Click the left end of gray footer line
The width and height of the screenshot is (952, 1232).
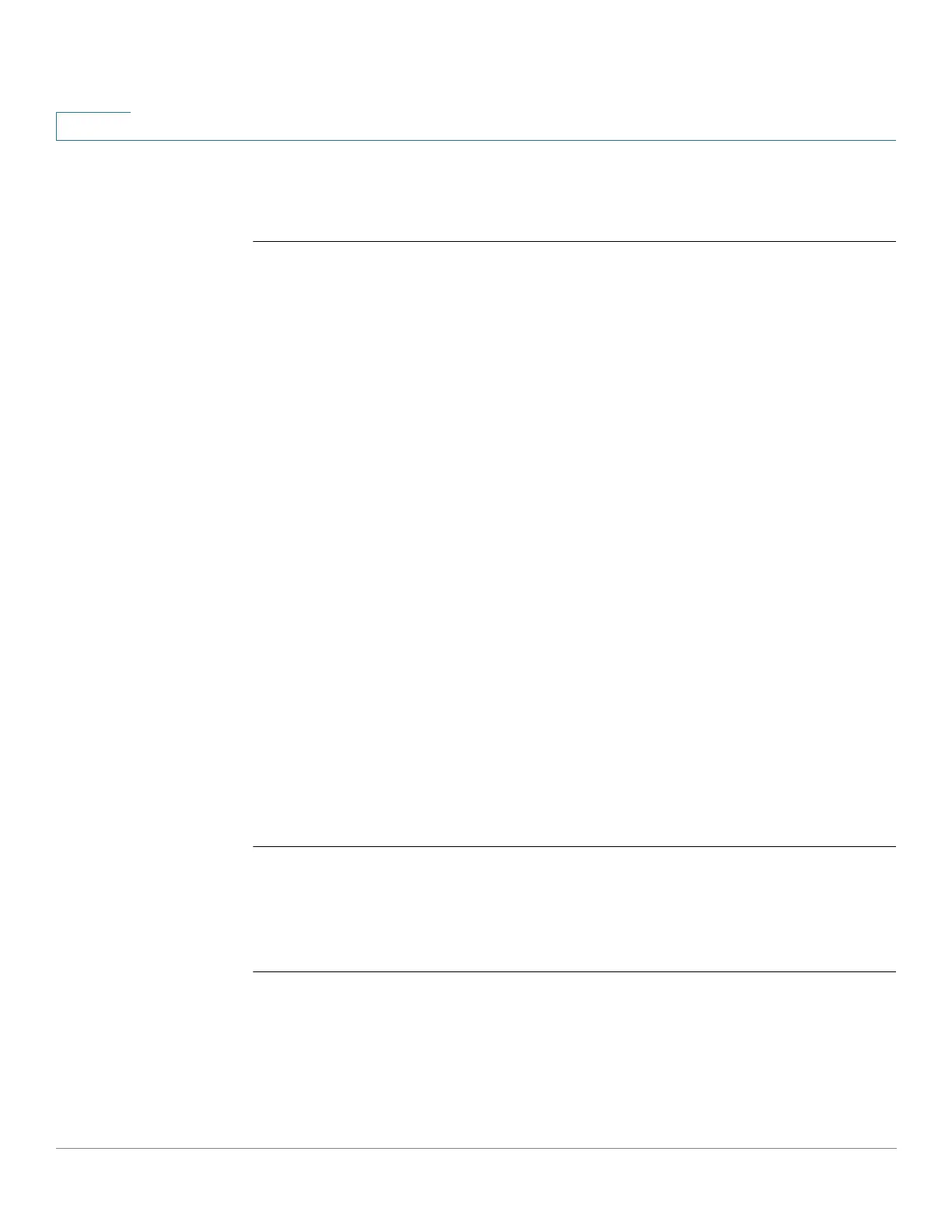(60, 1148)
